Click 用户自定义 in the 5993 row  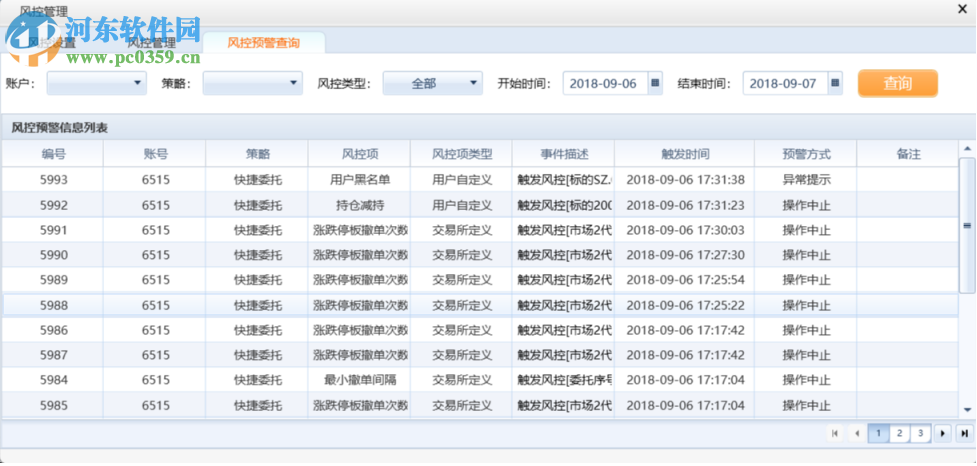462,180
